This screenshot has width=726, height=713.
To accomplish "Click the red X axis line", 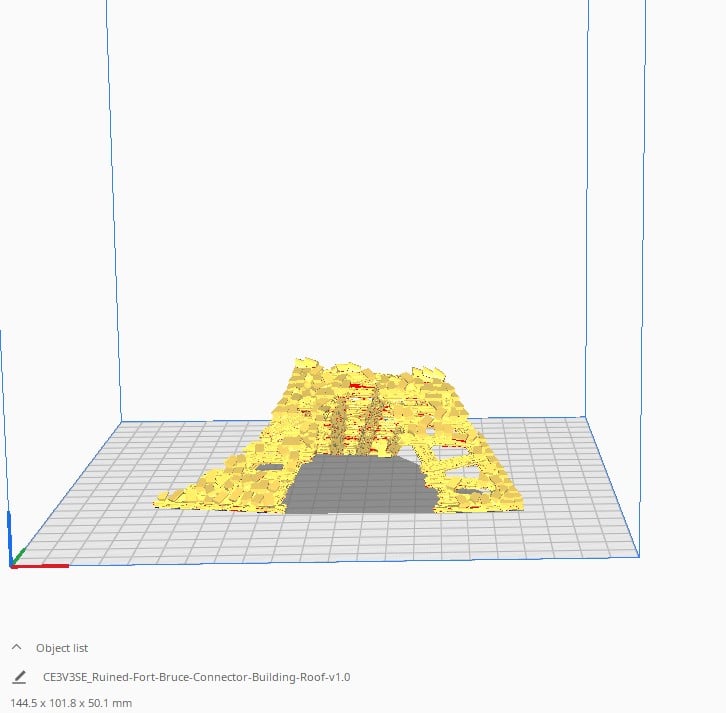I will (45, 566).
